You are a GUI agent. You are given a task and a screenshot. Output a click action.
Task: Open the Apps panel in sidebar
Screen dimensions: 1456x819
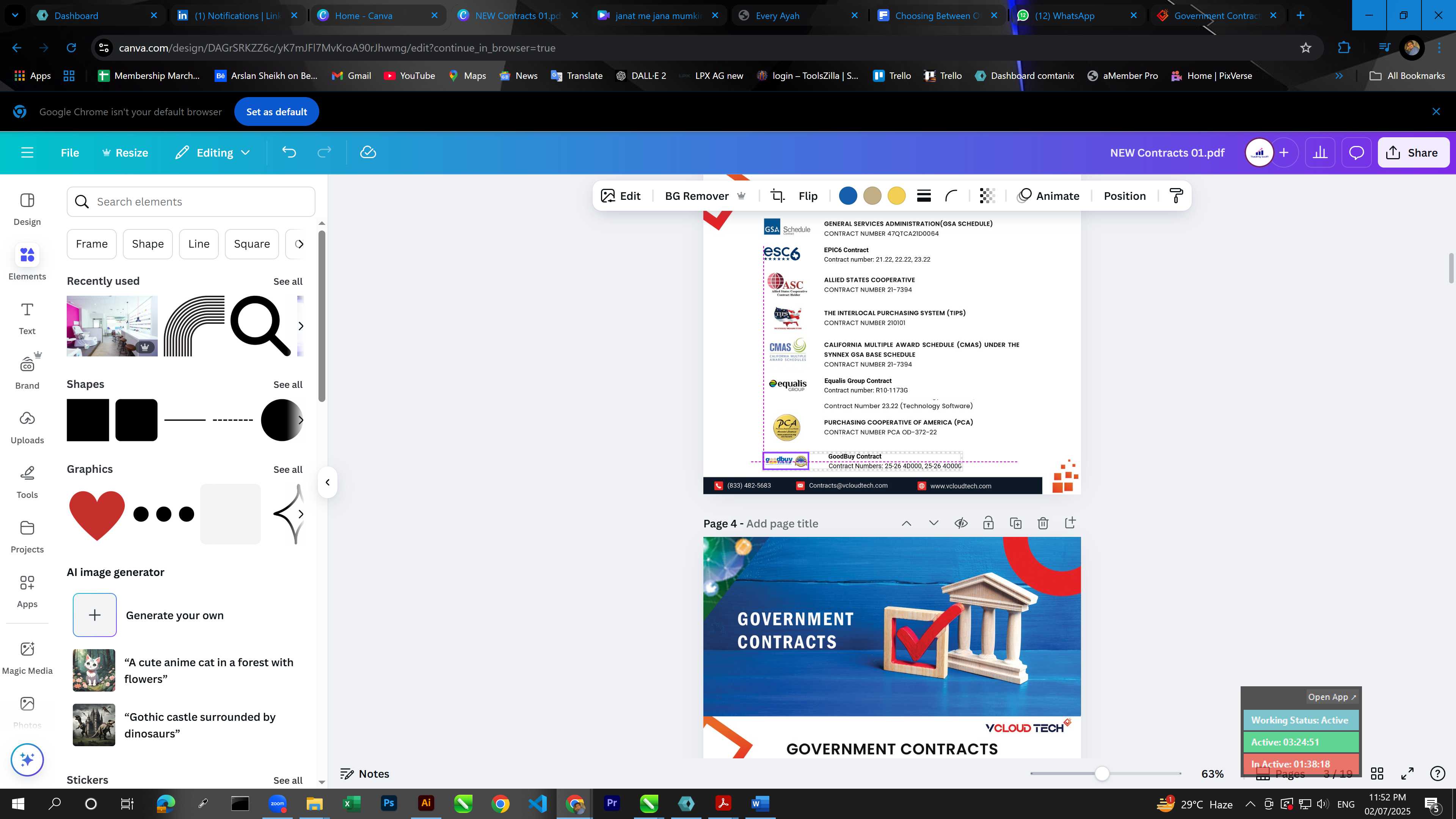pos(27,591)
